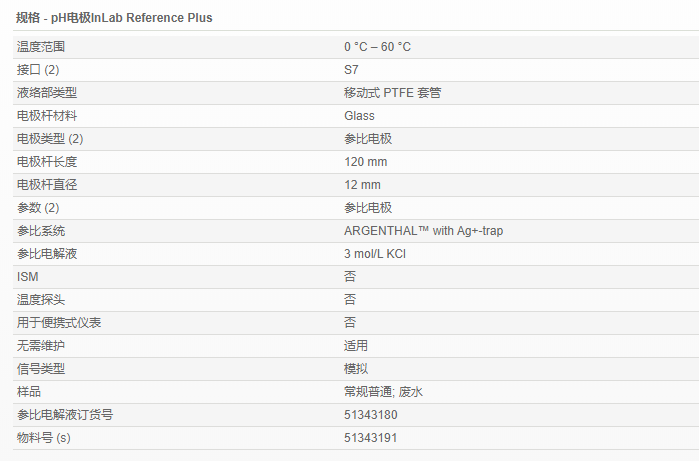Click the 3 mol/L KCl value

coord(374,254)
